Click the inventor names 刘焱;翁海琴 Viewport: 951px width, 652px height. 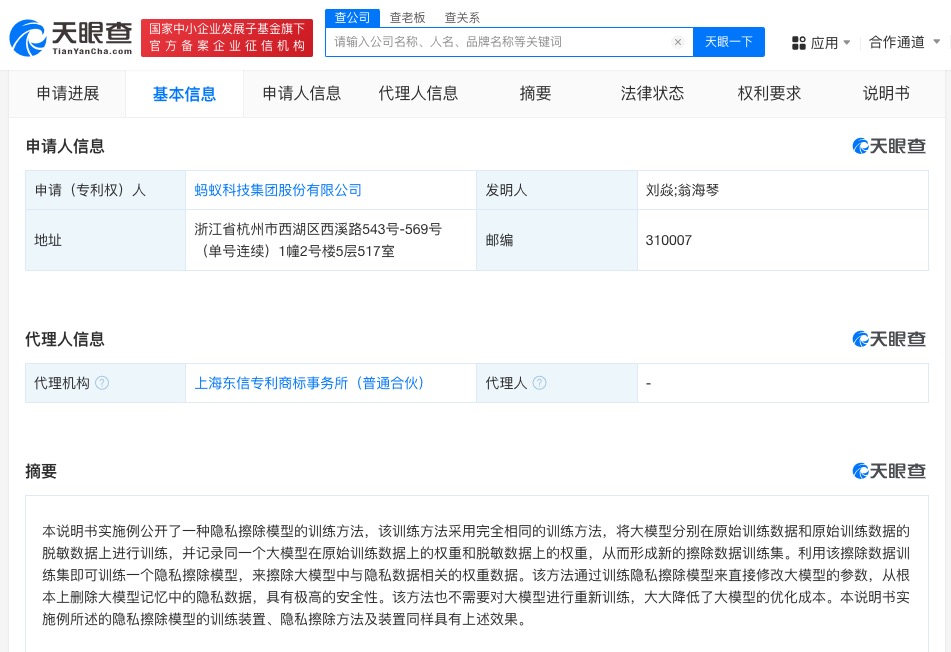pos(682,190)
